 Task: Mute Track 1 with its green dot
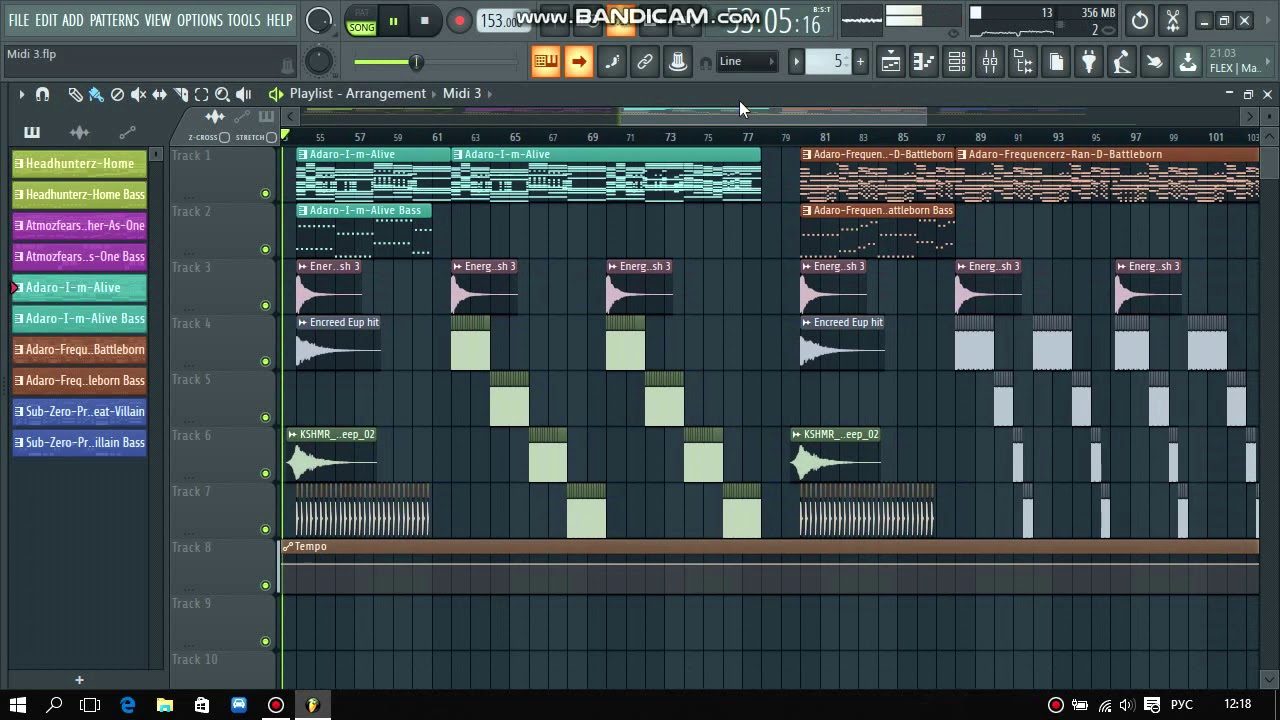coord(265,193)
